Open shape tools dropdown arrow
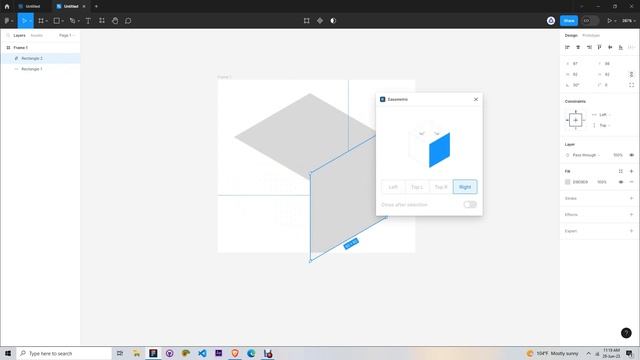This screenshot has height=360, width=640. (x=62, y=21)
